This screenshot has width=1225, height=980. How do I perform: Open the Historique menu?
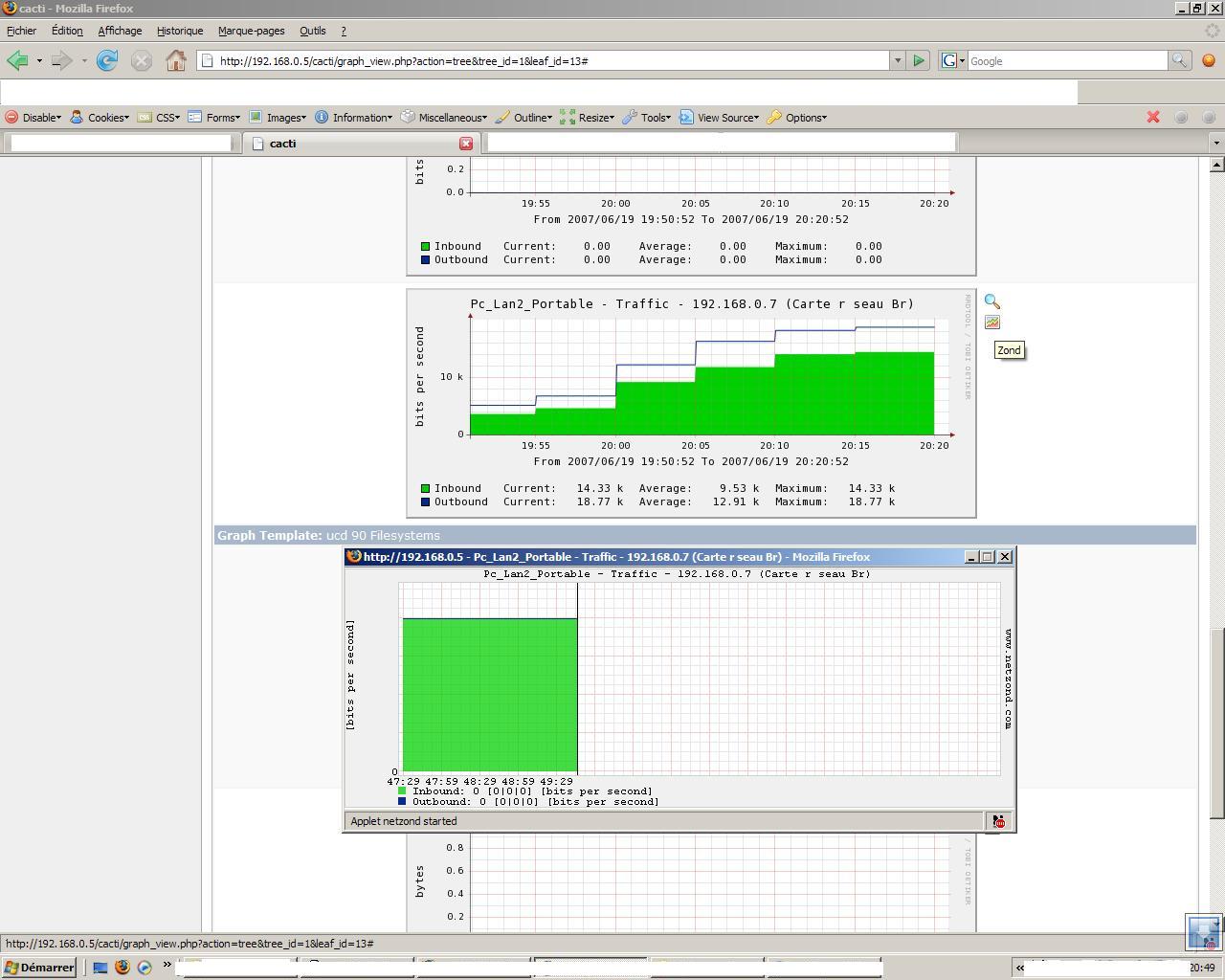pos(180,31)
